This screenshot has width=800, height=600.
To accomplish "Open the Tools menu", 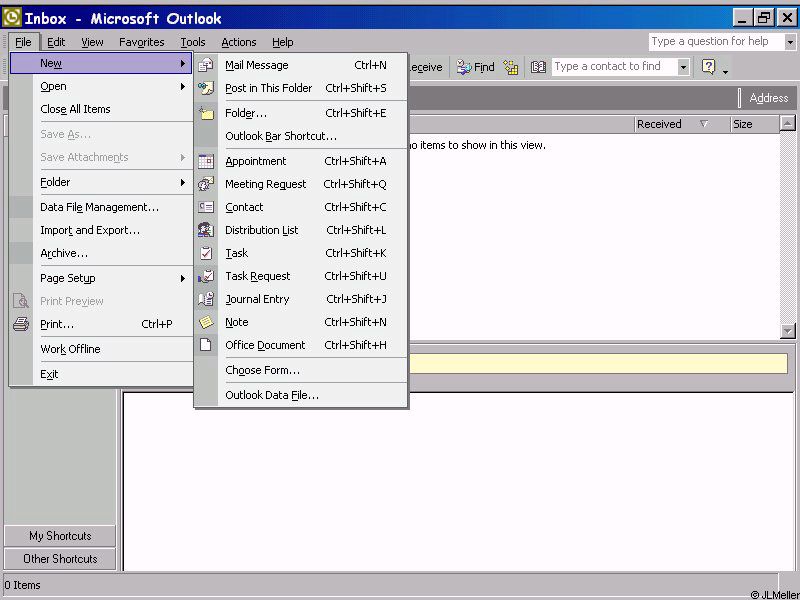I will click(193, 42).
